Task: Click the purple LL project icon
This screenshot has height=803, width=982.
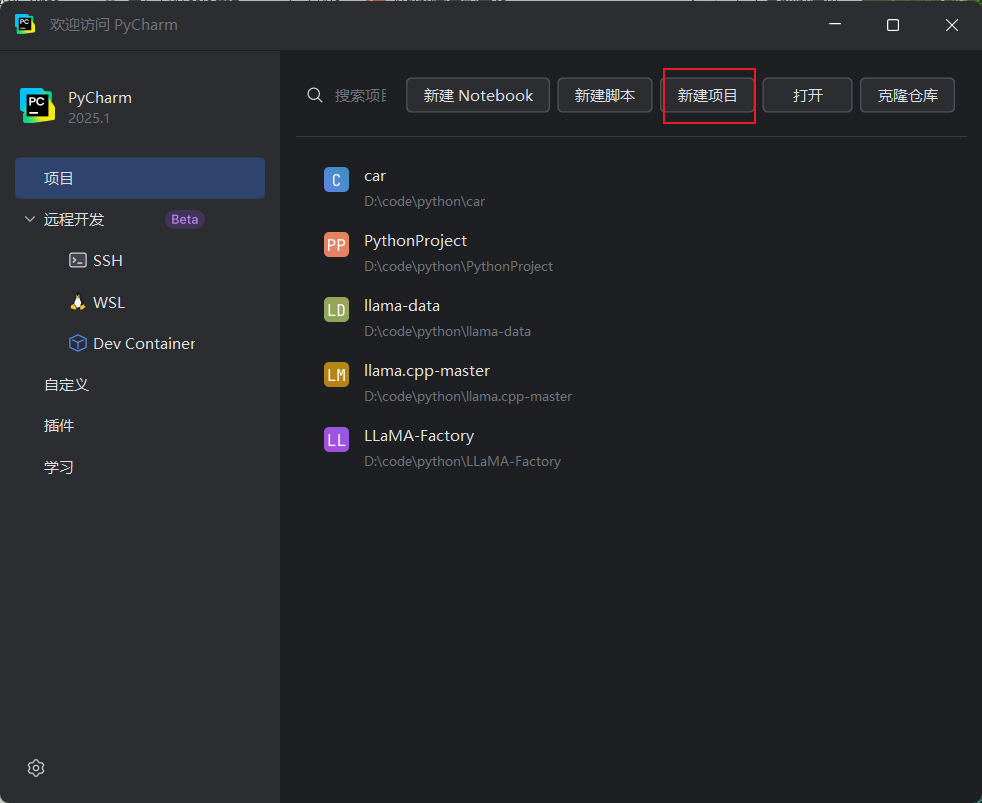Action: pyautogui.click(x=336, y=440)
